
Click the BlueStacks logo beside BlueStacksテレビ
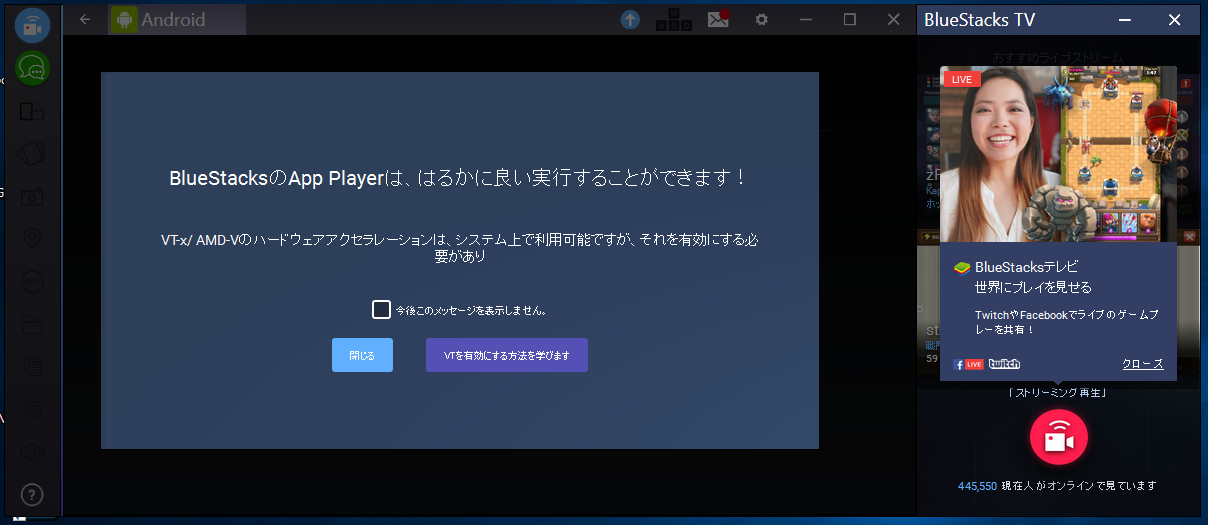pyautogui.click(x=961, y=267)
